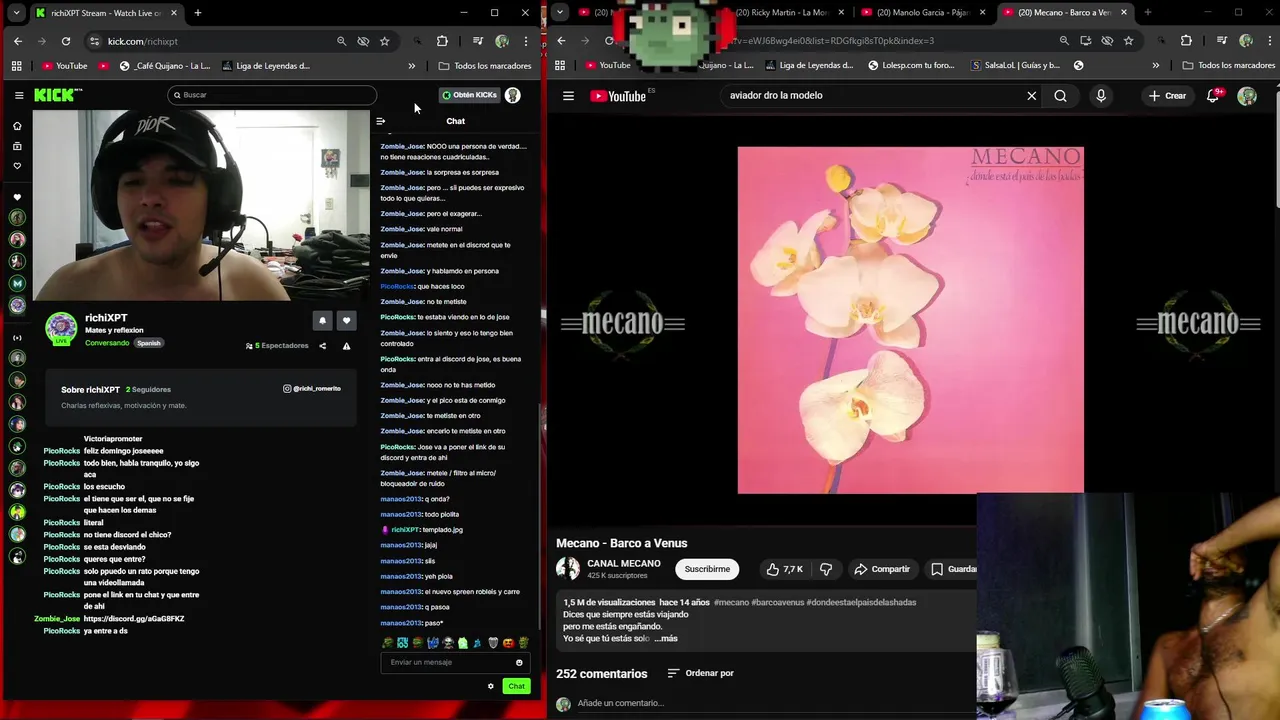1280x720 pixels.
Task: Open the Conversando category link
Action: tap(107, 343)
